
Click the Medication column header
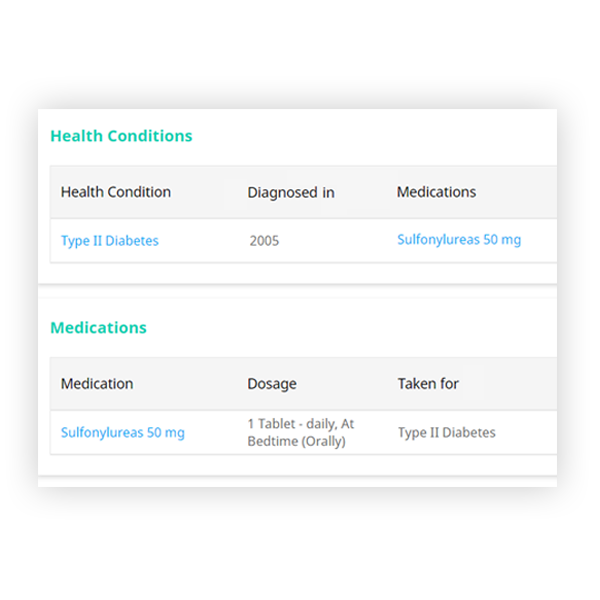[96, 384]
